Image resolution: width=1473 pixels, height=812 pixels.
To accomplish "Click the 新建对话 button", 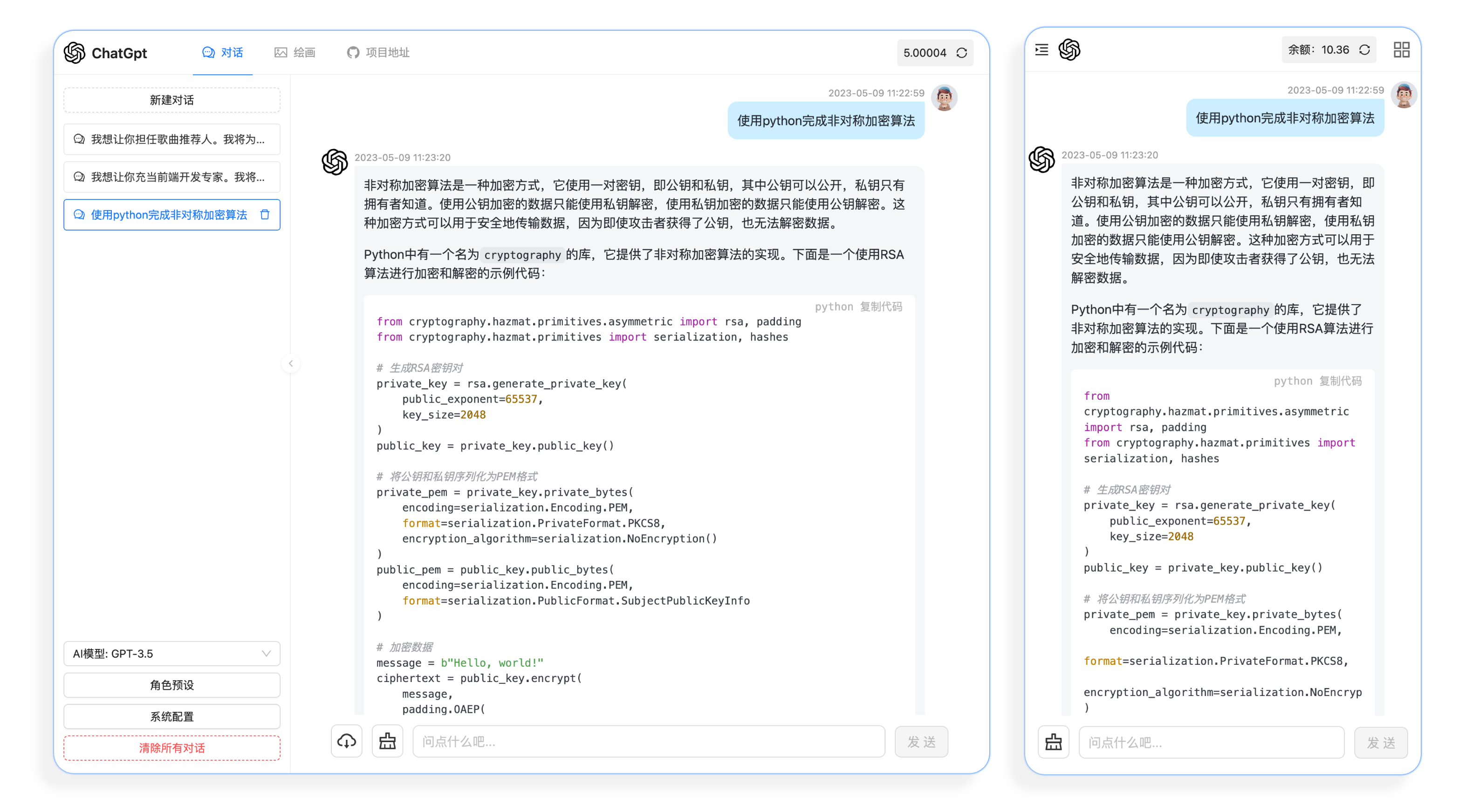I will [171, 100].
